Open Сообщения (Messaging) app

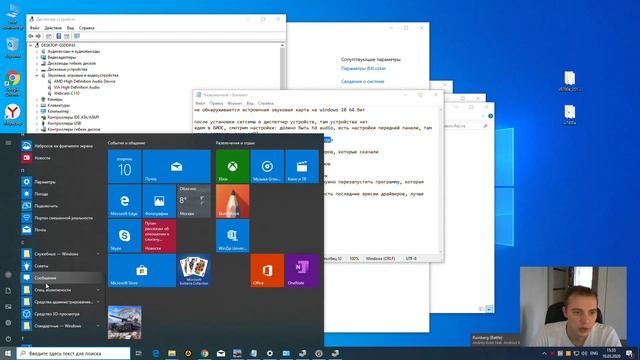(x=61, y=278)
